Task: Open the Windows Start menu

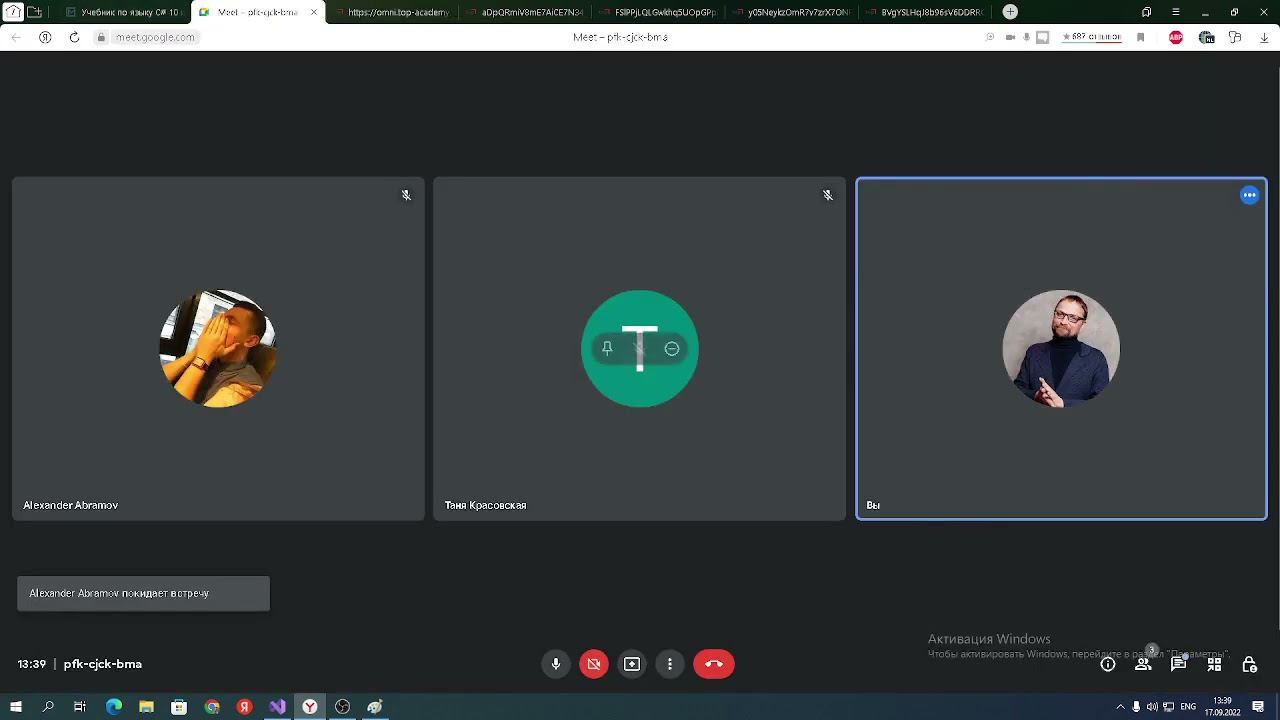Action: tap(16, 707)
